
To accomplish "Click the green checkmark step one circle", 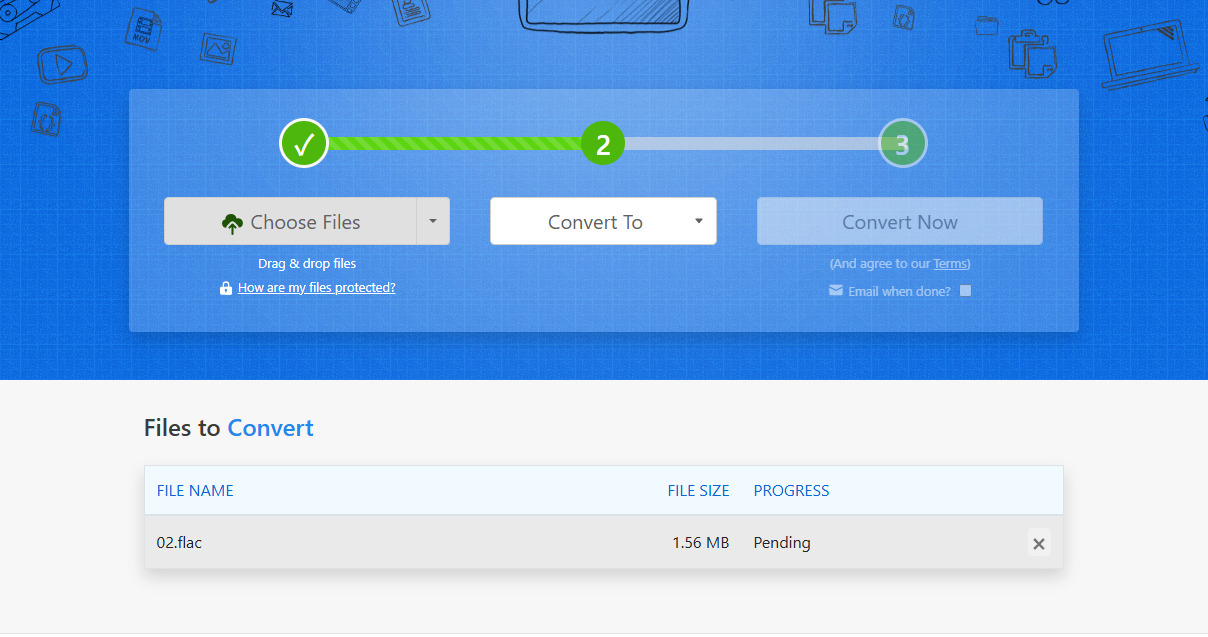I will (x=304, y=143).
